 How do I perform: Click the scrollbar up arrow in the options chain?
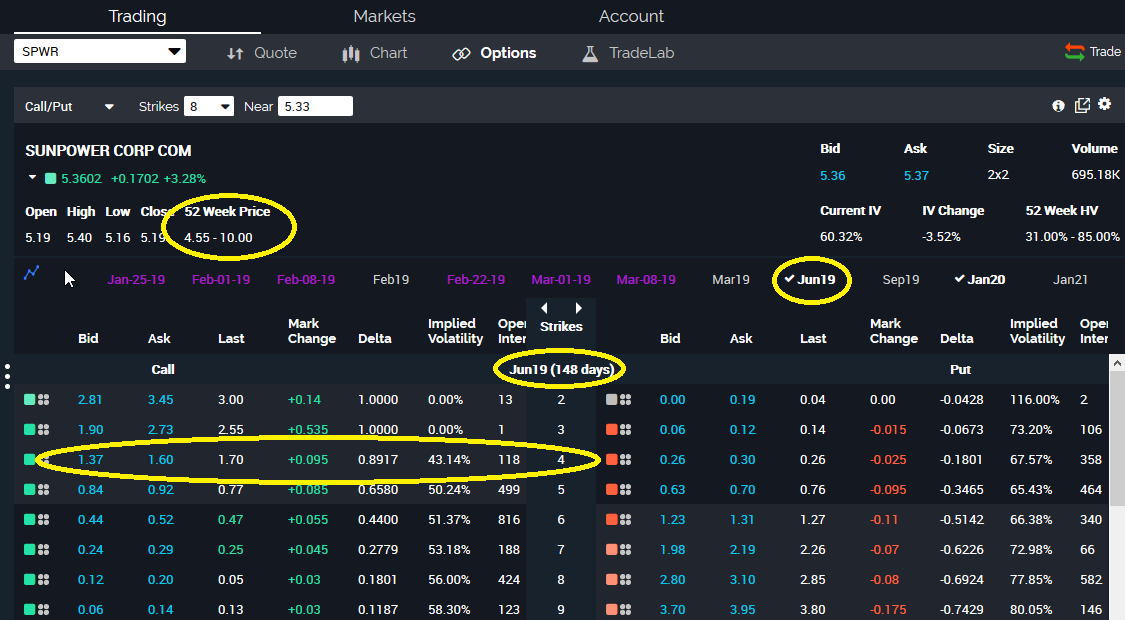click(1117, 364)
